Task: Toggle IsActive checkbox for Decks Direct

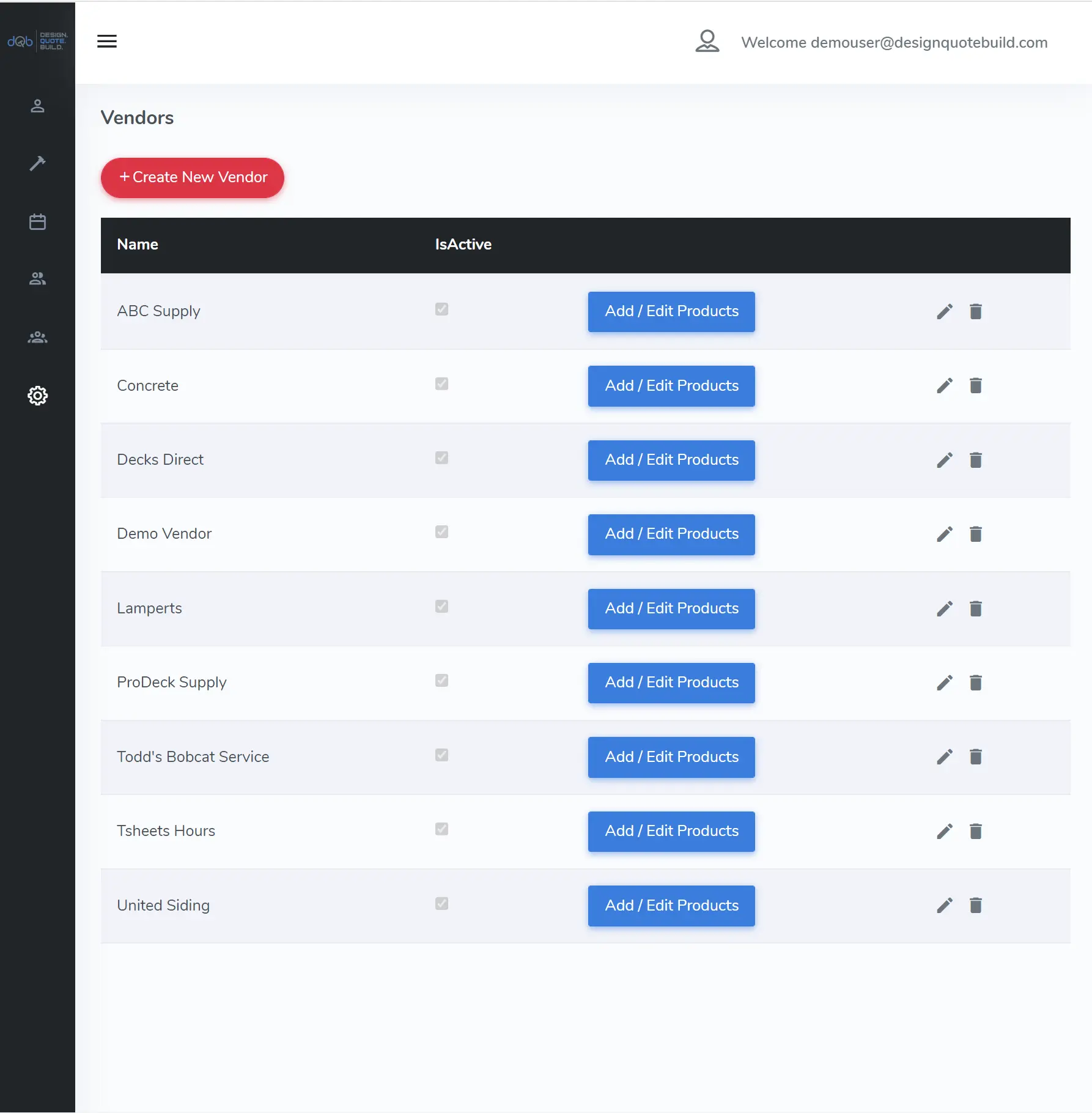Action: coord(441,457)
